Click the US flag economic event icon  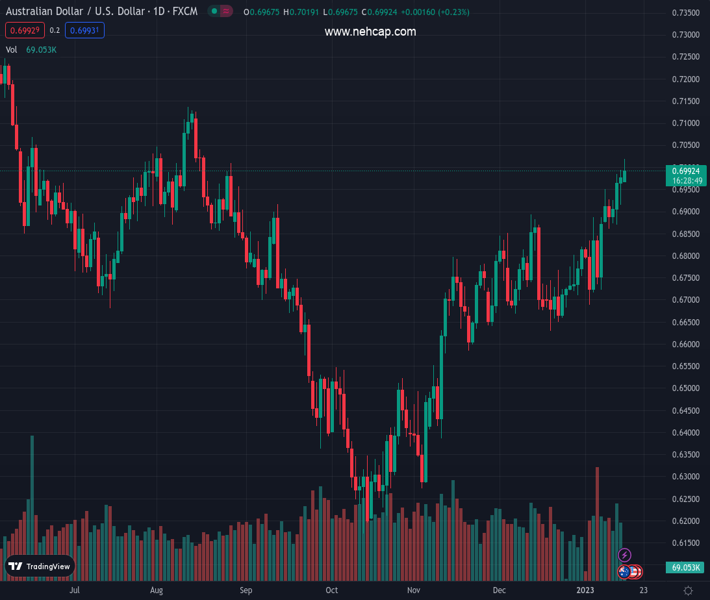(x=634, y=572)
